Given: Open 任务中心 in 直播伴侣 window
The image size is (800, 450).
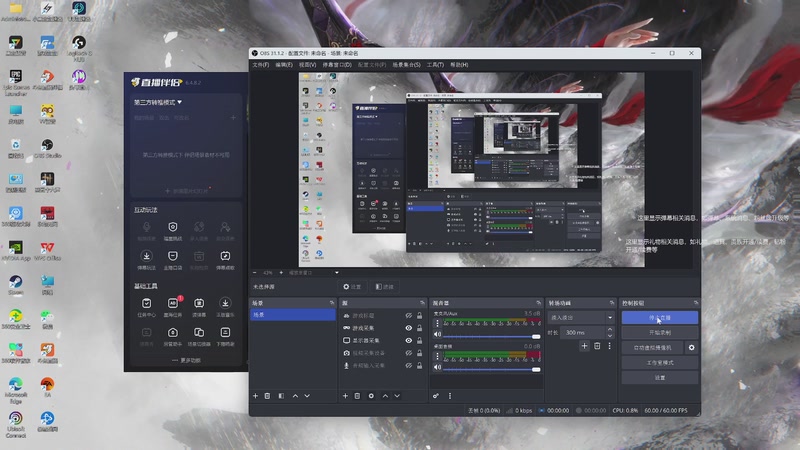Looking at the screenshot, I should pos(146,307).
